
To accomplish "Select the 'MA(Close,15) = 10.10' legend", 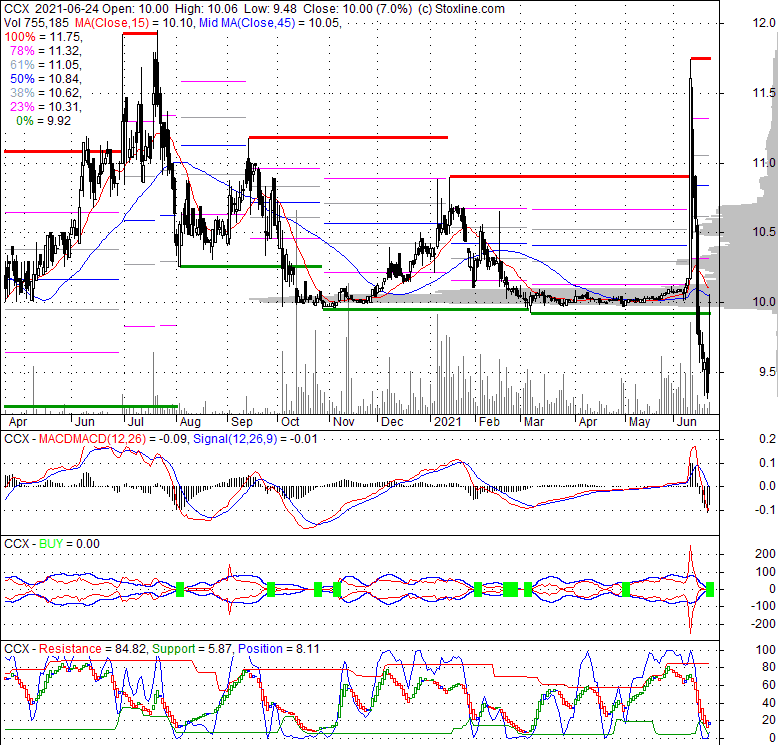I will click(134, 23).
